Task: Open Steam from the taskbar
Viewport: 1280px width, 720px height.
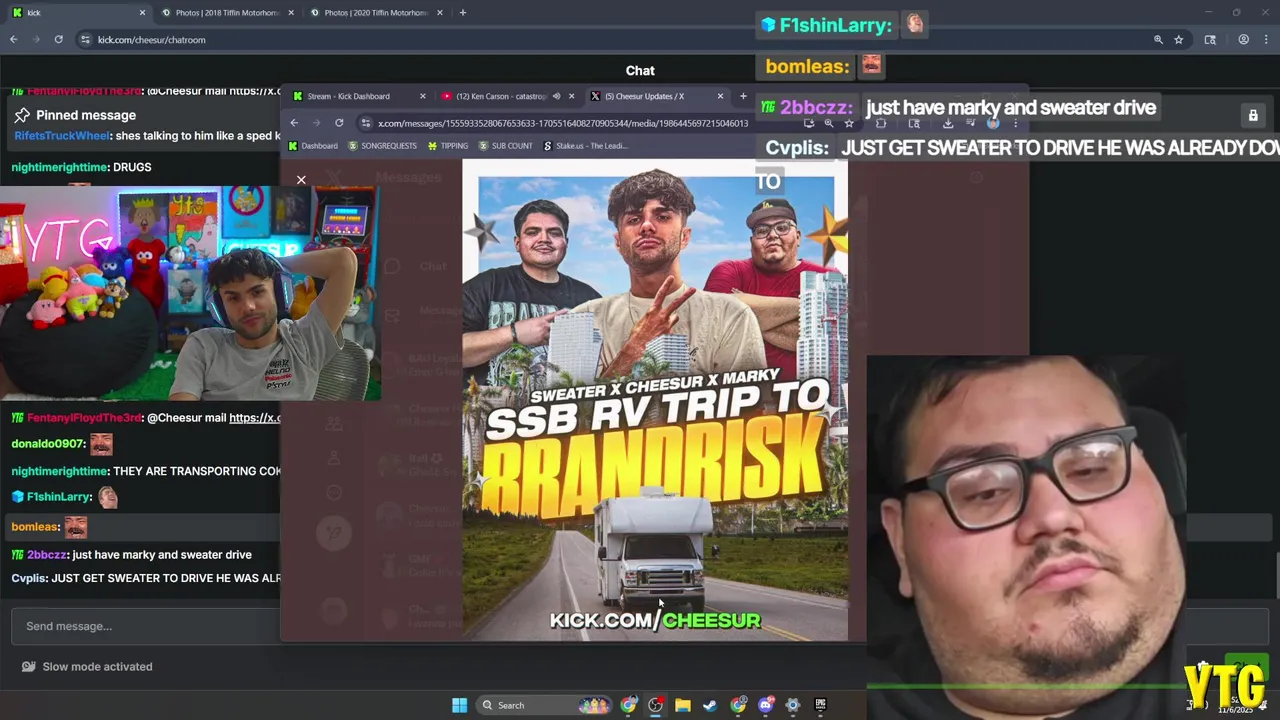Action: (710, 705)
